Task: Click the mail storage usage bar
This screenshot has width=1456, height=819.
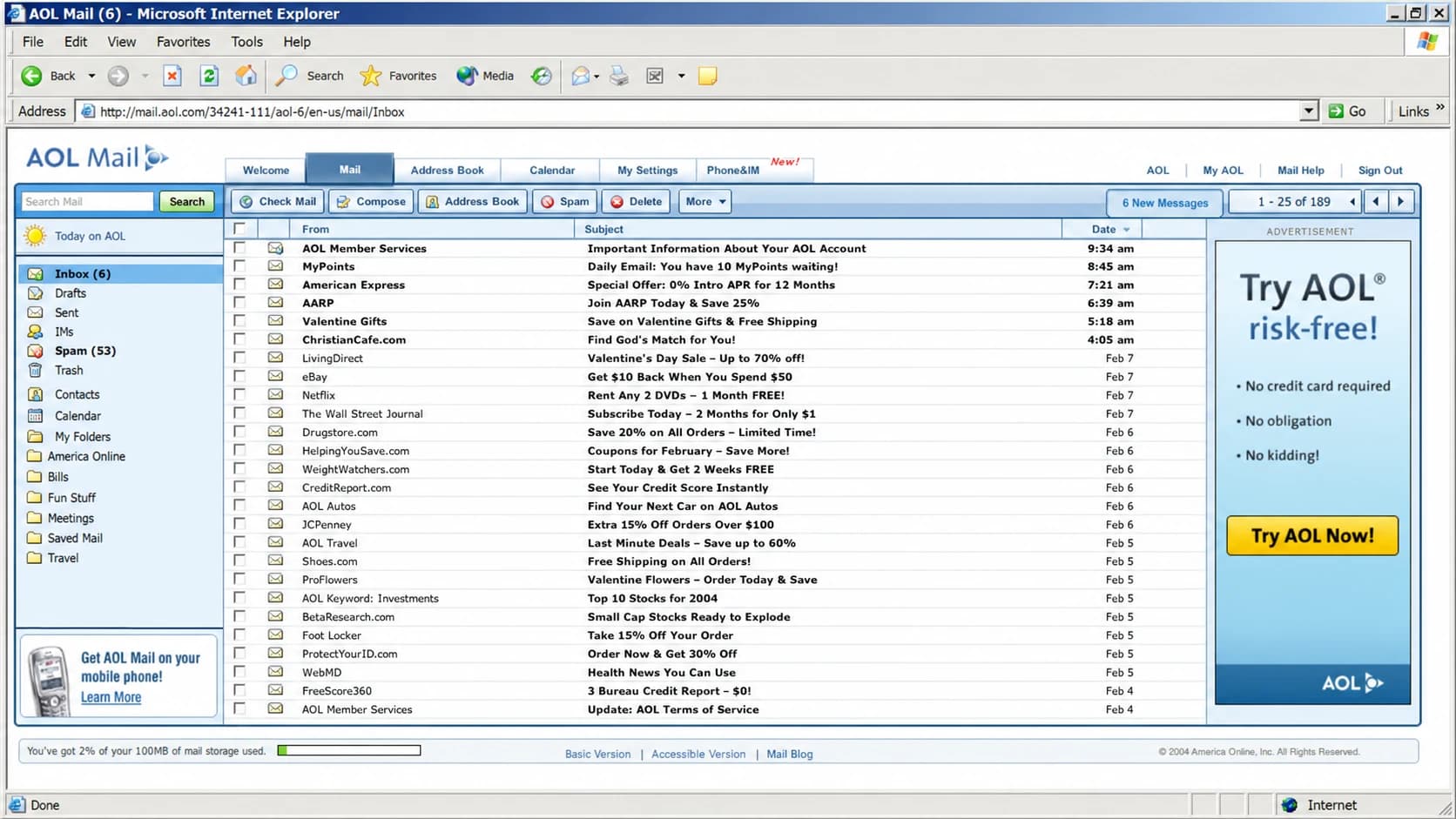Action: pos(349,750)
